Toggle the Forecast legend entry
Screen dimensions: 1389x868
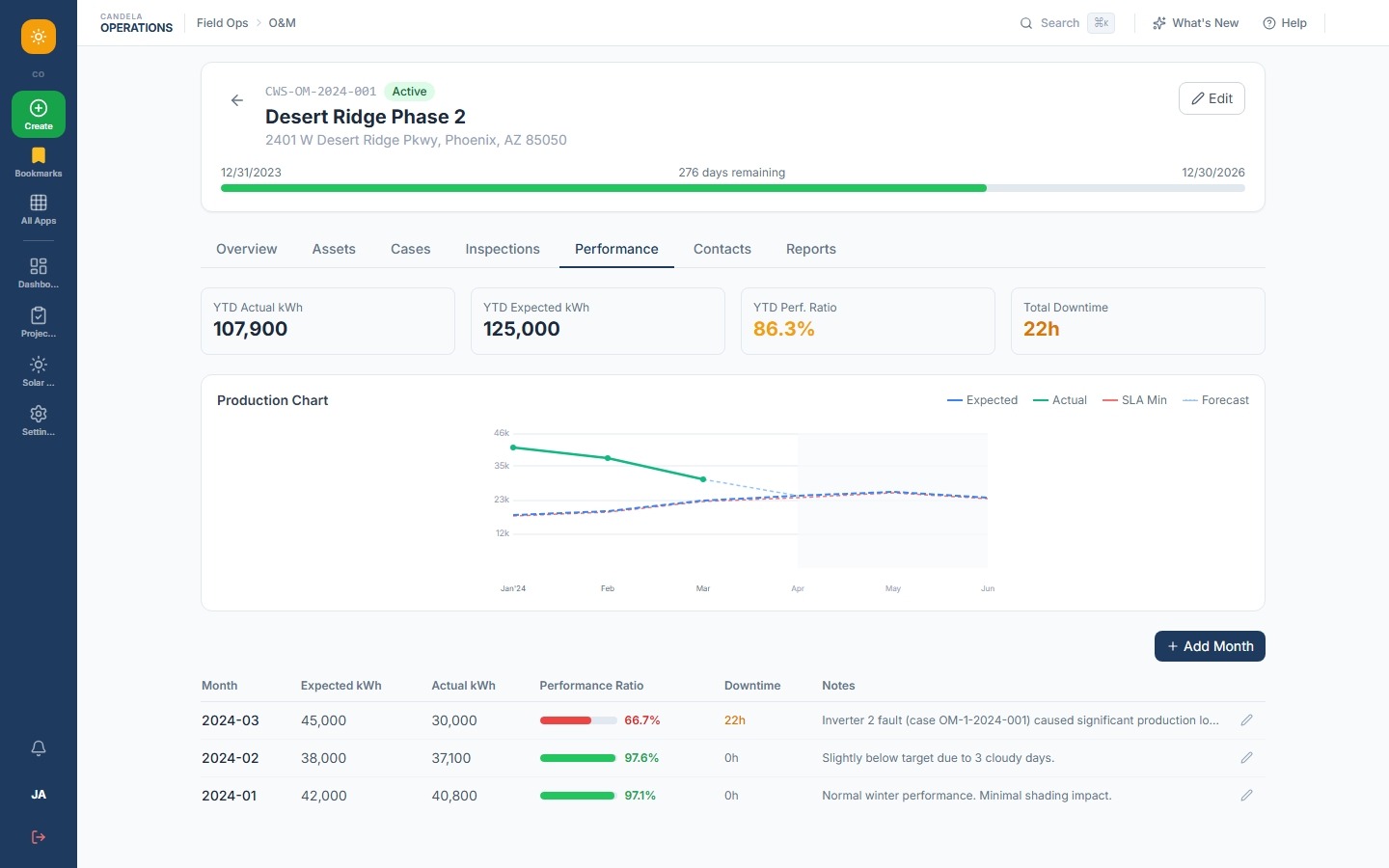click(x=1215, y=400)
